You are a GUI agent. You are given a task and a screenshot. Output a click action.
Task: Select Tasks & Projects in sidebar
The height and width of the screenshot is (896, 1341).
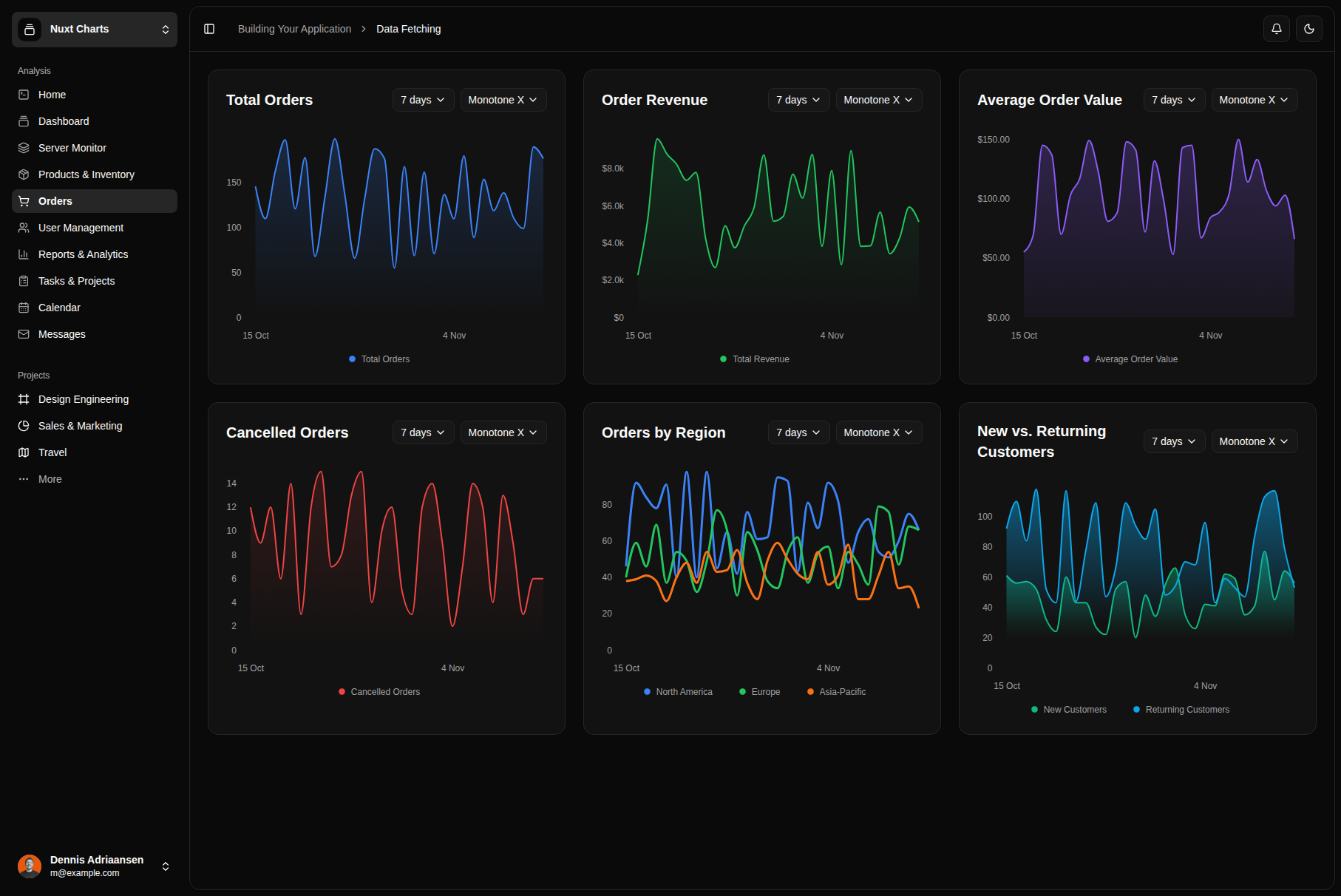pos(76,281)
